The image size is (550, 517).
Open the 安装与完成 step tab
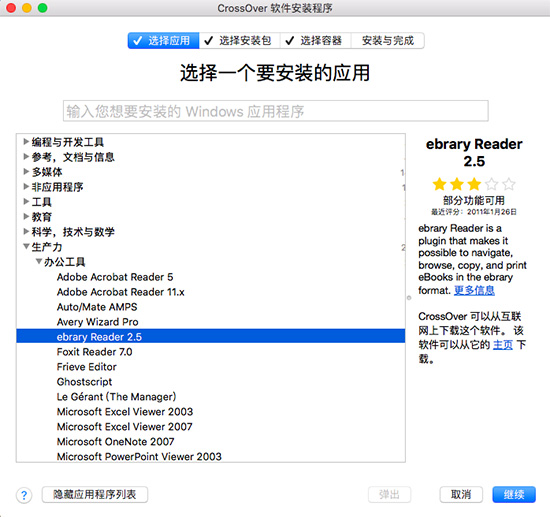coord(388,41)
